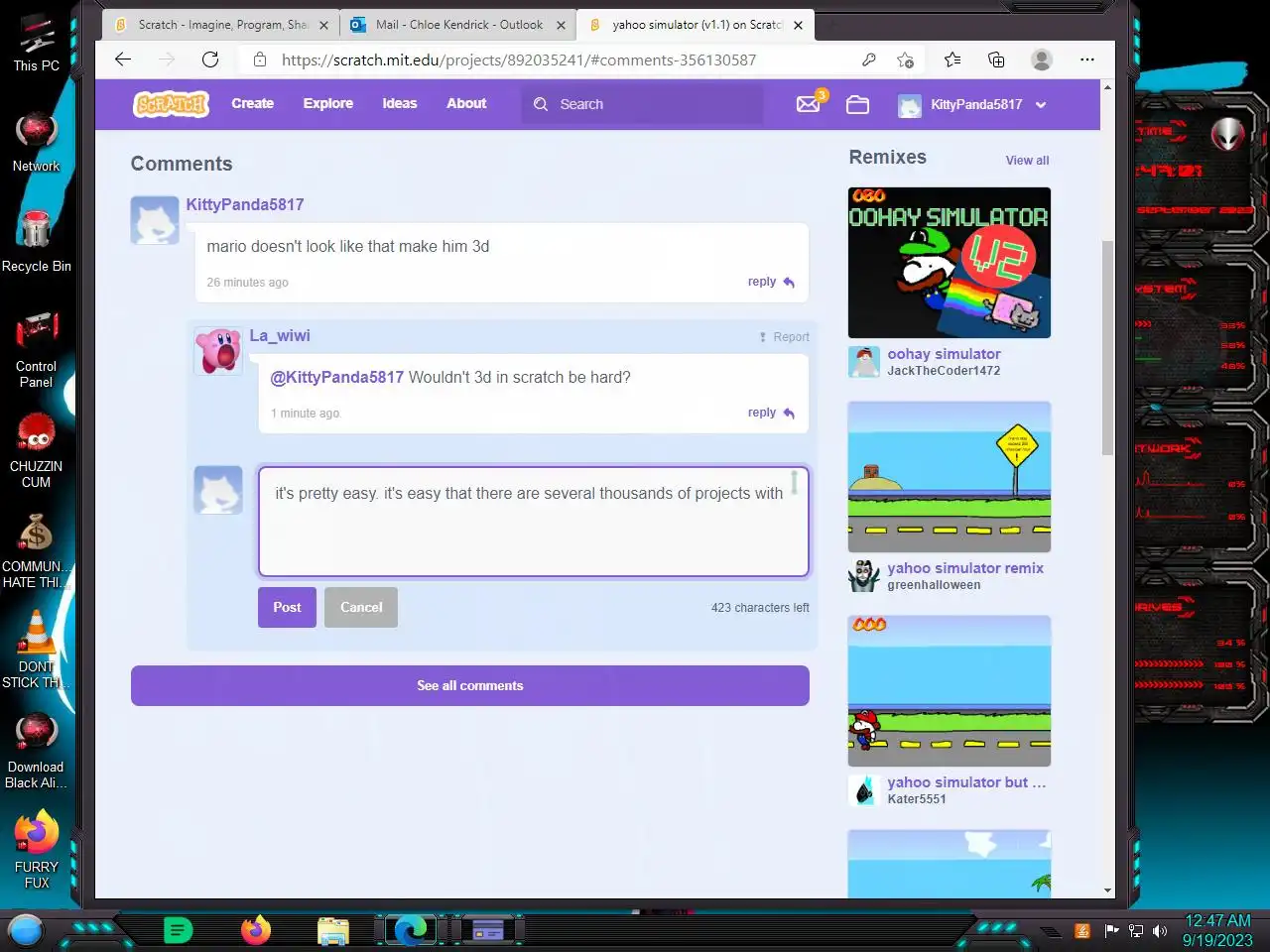Expand KittyPanda5817 account dropdown

(x=1041, y=104)
